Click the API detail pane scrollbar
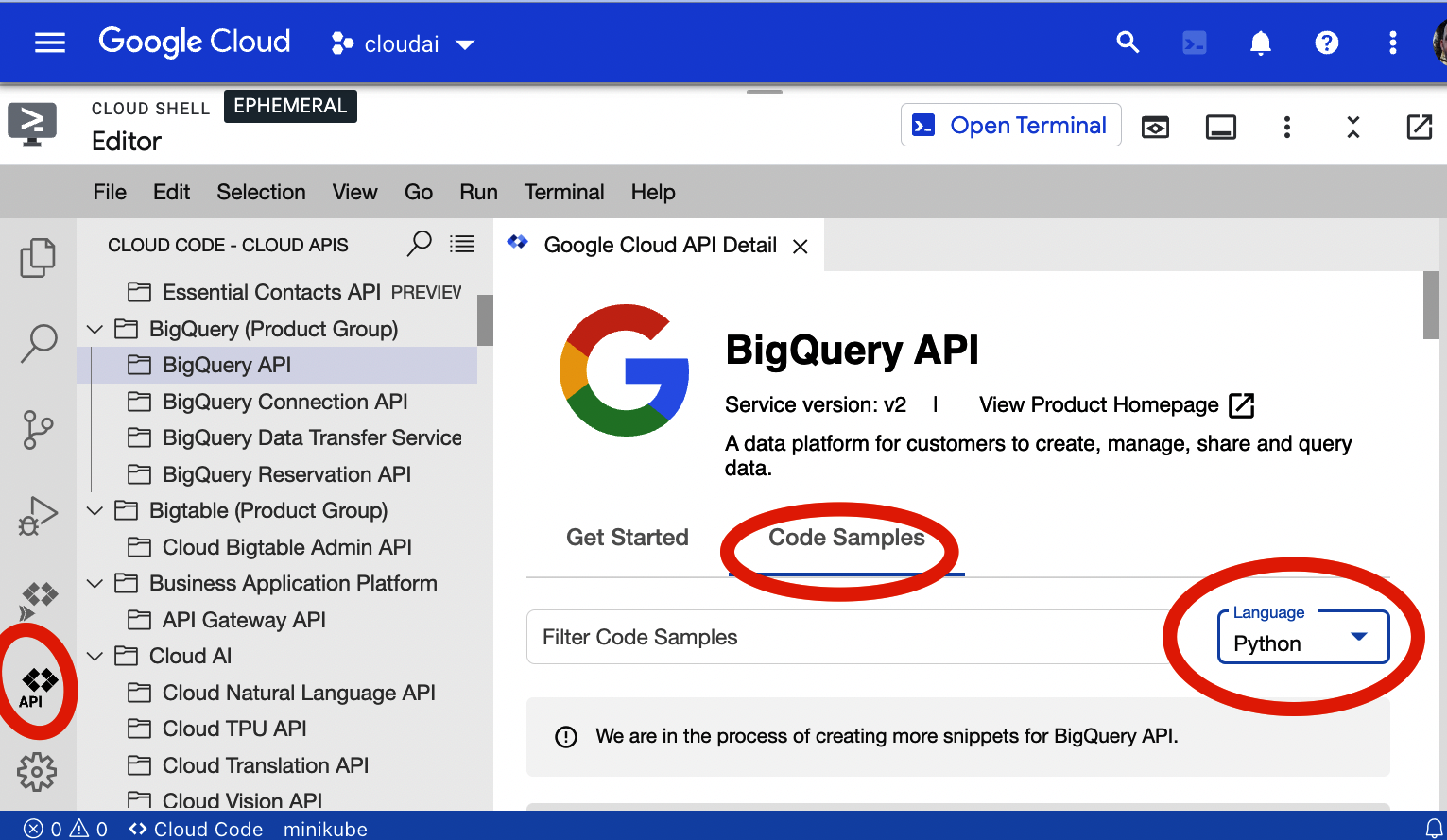This screenshot has width=1447, height=840. (x=1431, y=305)
